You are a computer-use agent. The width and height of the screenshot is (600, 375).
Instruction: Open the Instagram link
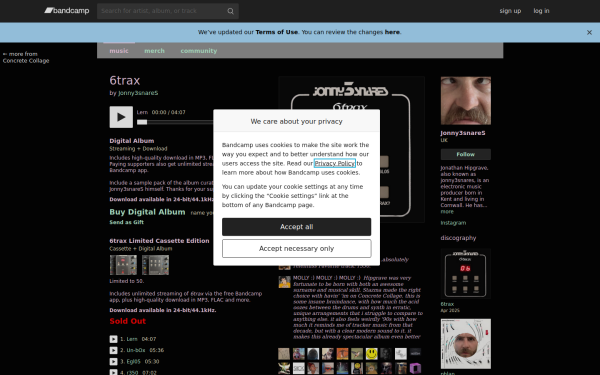[453, 223]
